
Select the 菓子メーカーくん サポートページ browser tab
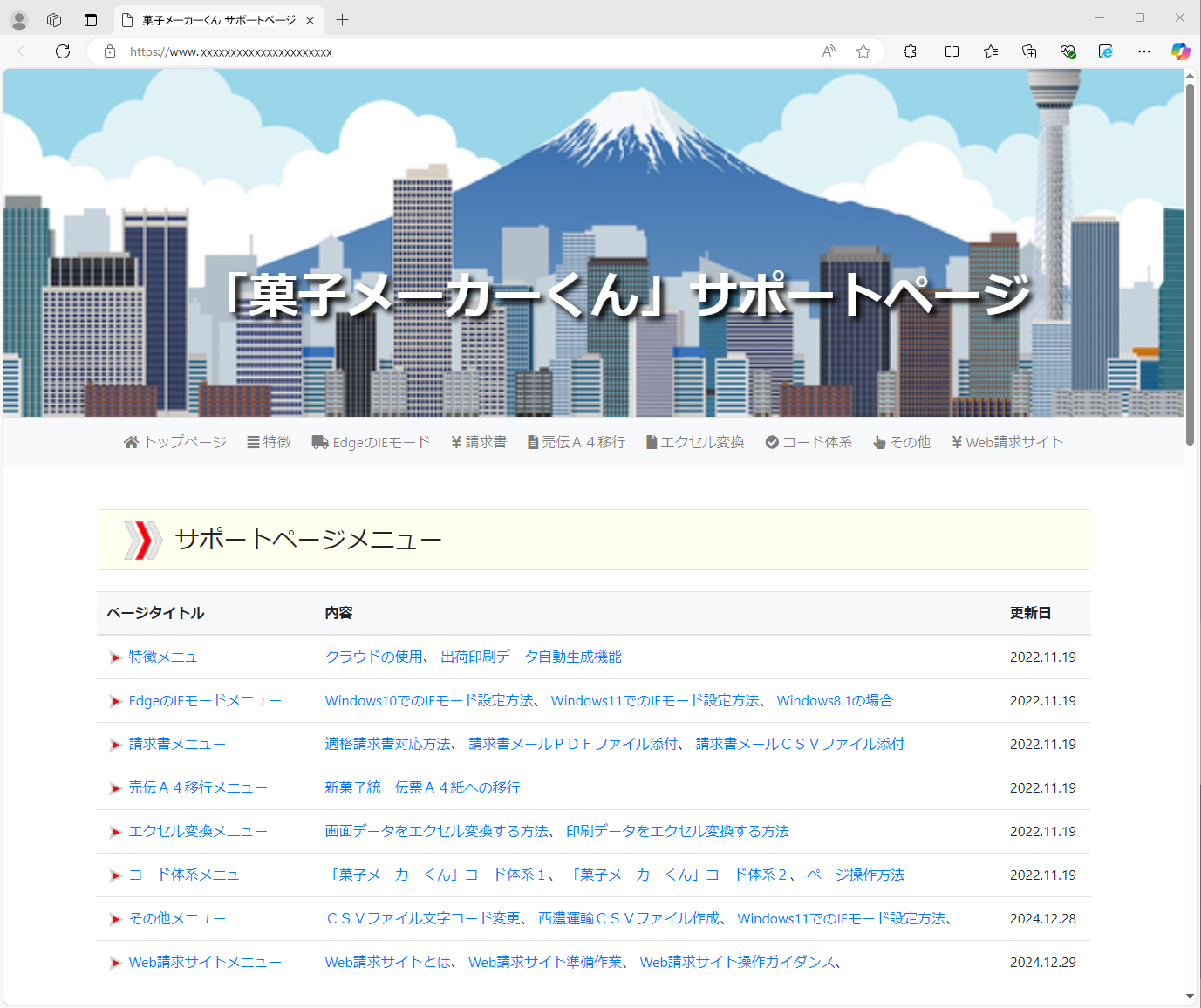tap(218, 20)
